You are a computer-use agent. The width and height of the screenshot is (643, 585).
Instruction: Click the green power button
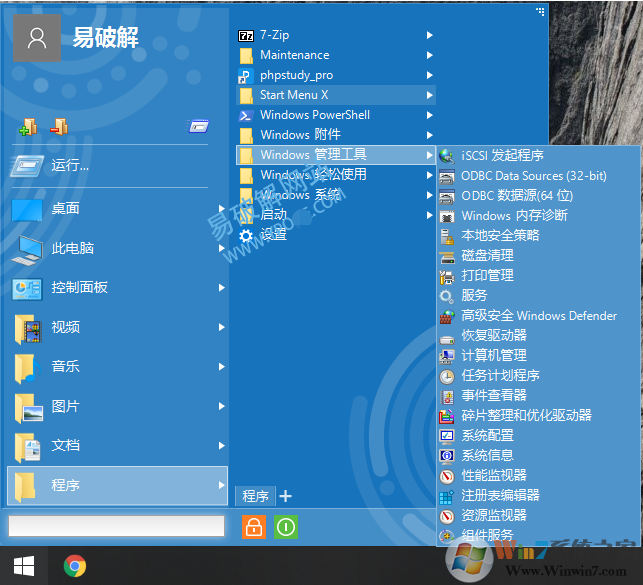pos(286,527)
